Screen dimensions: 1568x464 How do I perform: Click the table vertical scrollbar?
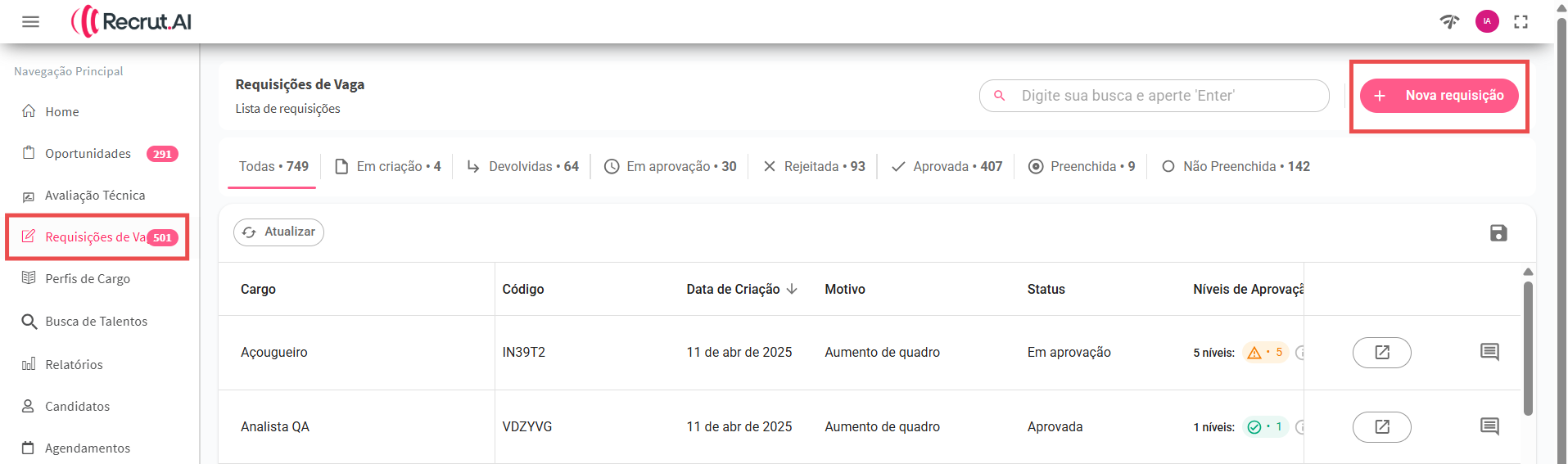[x=1528, y=348]
